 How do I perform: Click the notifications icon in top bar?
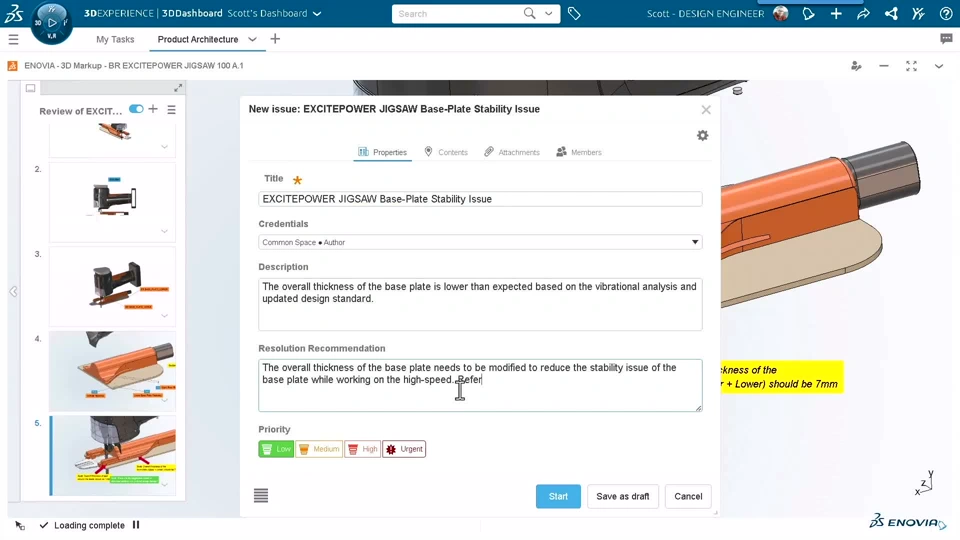[x=808, y=13]
